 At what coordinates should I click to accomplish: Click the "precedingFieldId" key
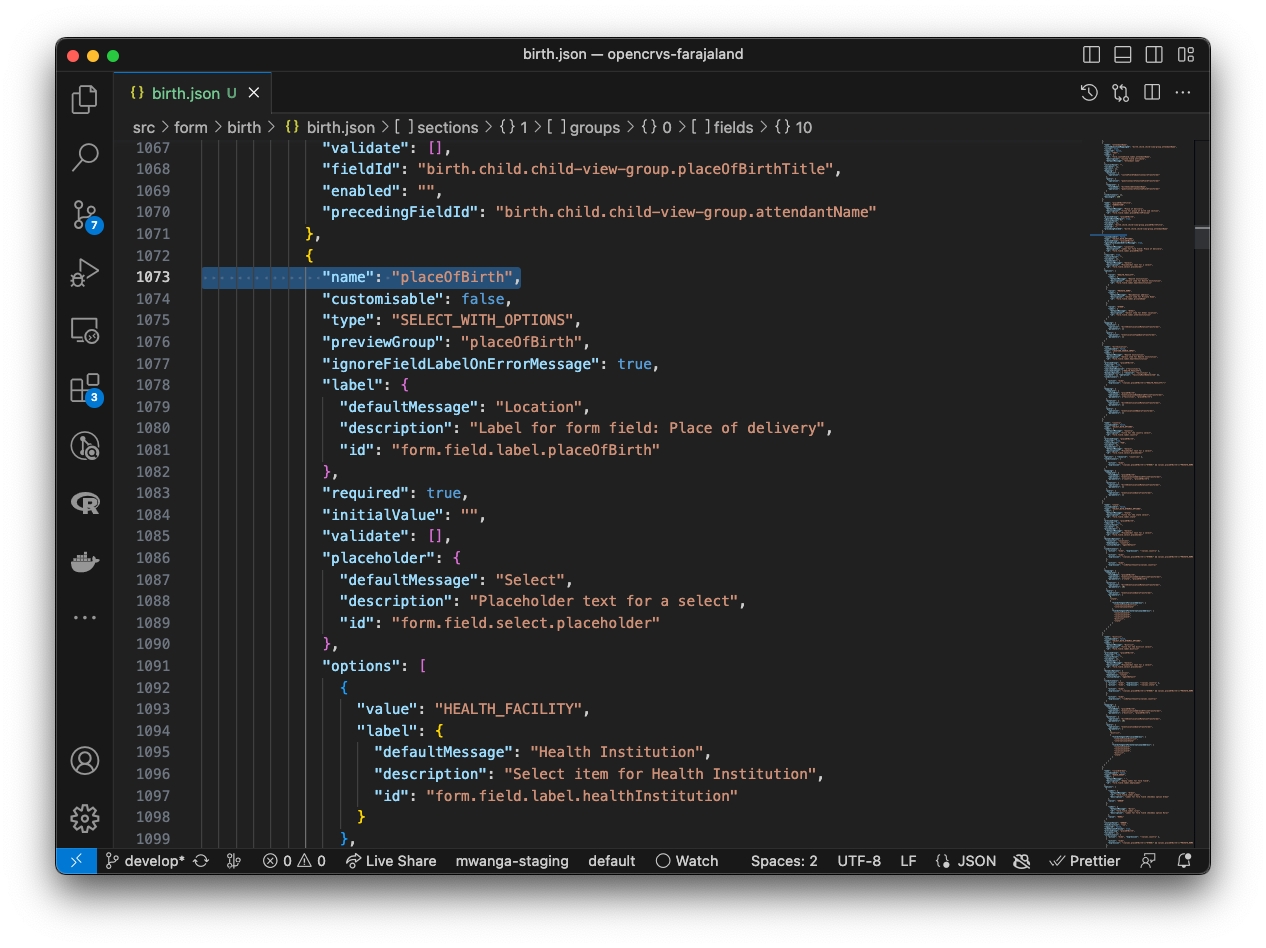pyautogui.click(x=399, y=212)
